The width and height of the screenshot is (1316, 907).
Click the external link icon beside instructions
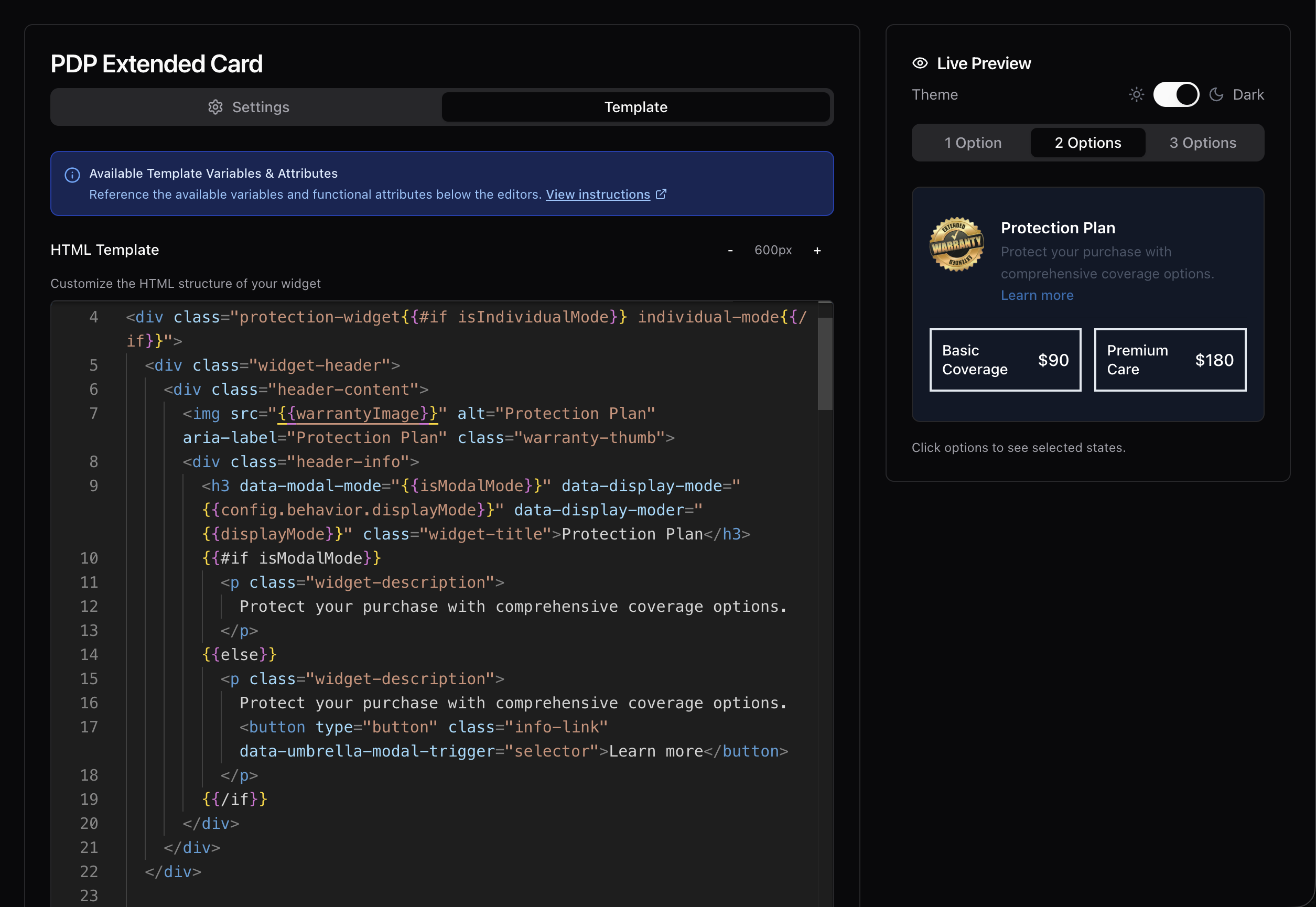click(x=661, y=195)
